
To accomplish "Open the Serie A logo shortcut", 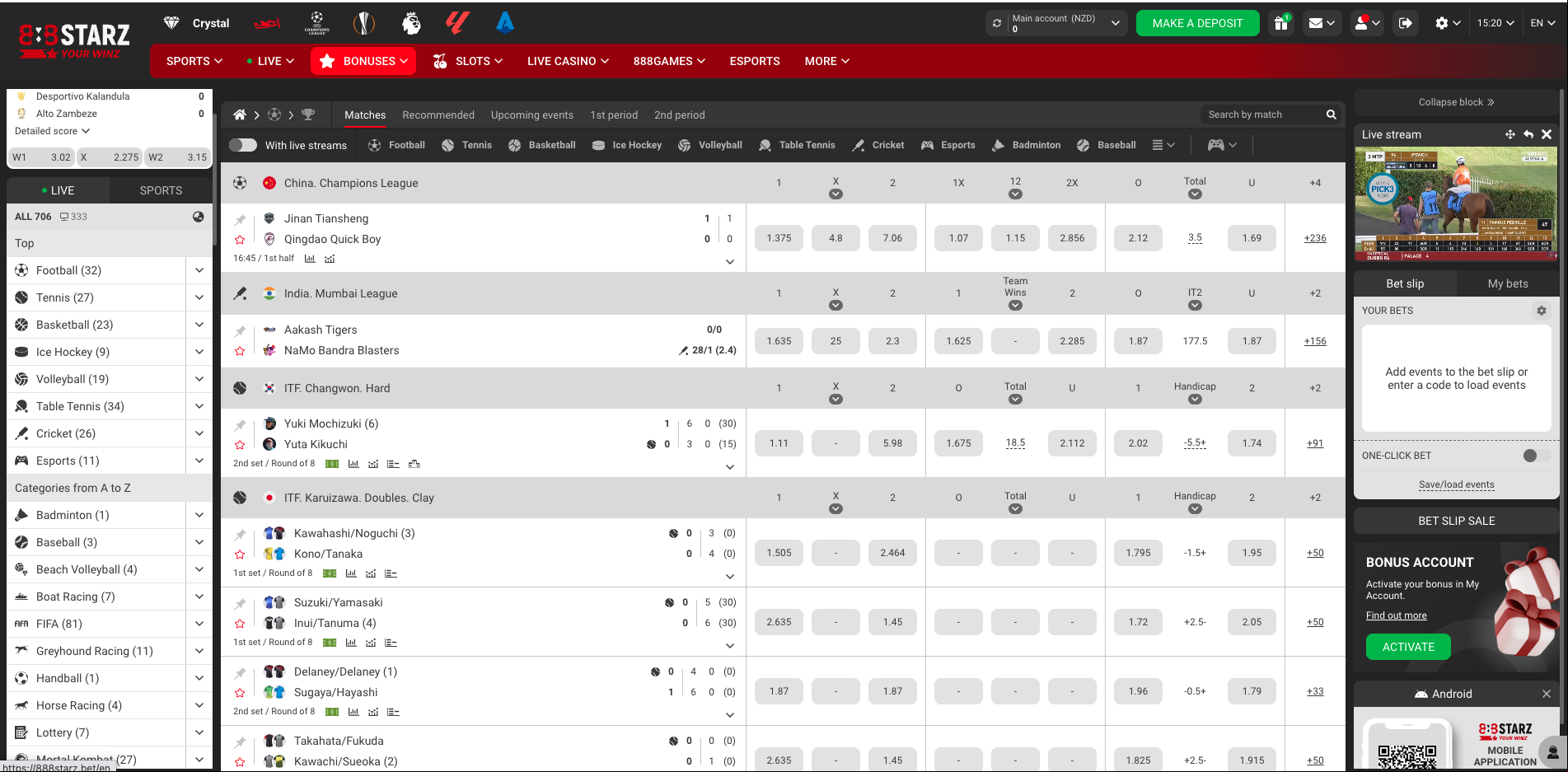I will pyautogui.click(x=505, y=23).
